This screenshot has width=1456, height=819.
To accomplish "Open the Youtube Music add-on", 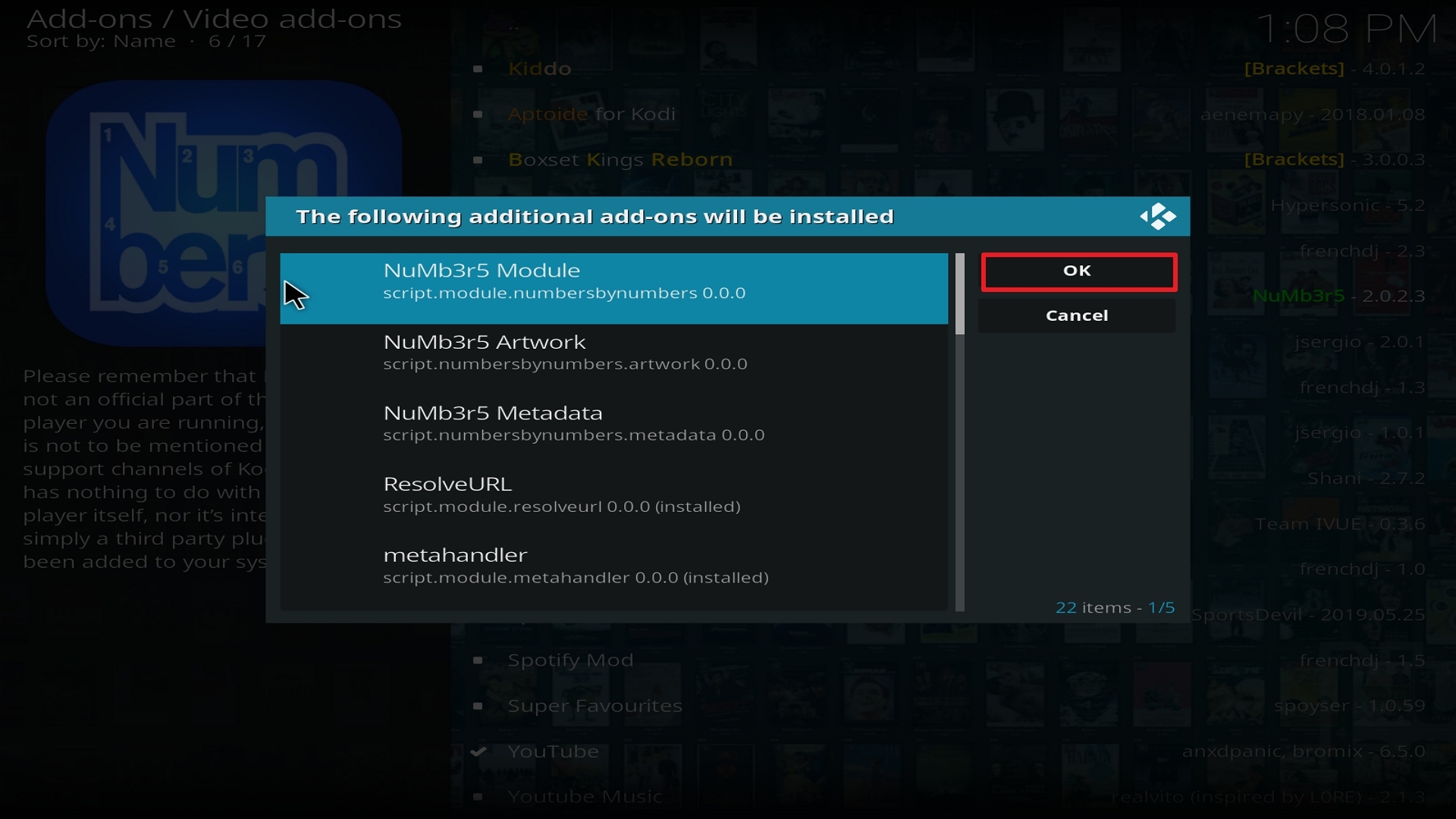I will pyautogui.click(x=585, y=797).
